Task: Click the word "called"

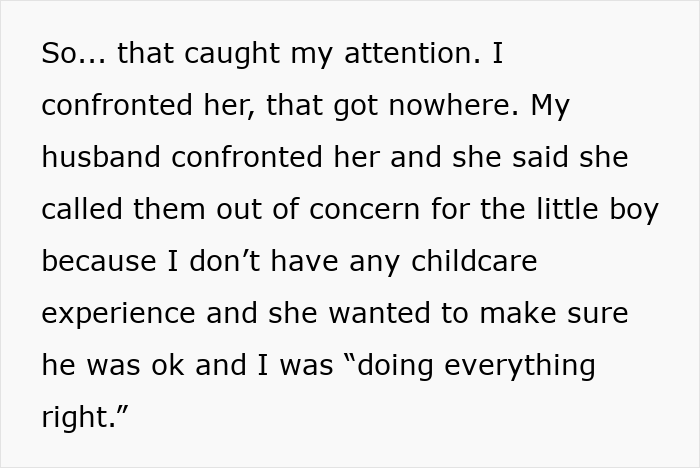Action: pyautogui.click(x=82, y=209)
